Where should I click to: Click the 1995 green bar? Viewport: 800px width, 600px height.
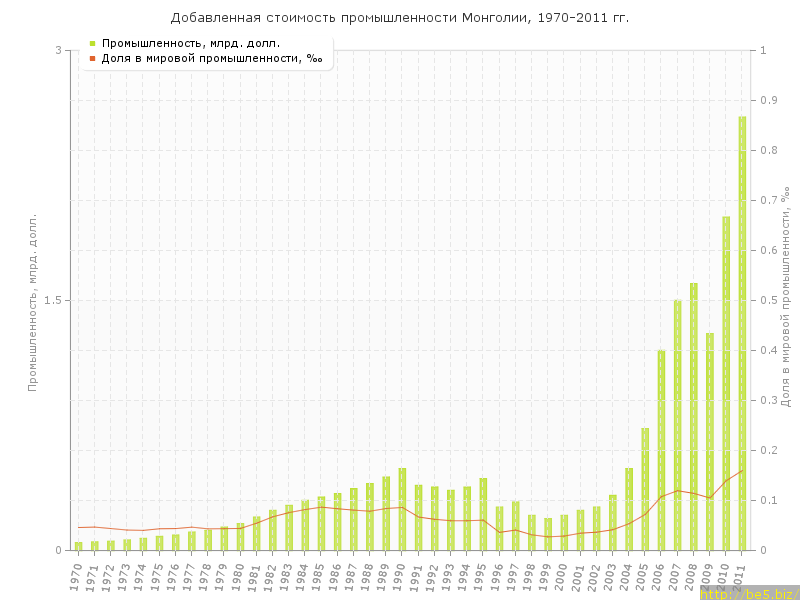483,514
